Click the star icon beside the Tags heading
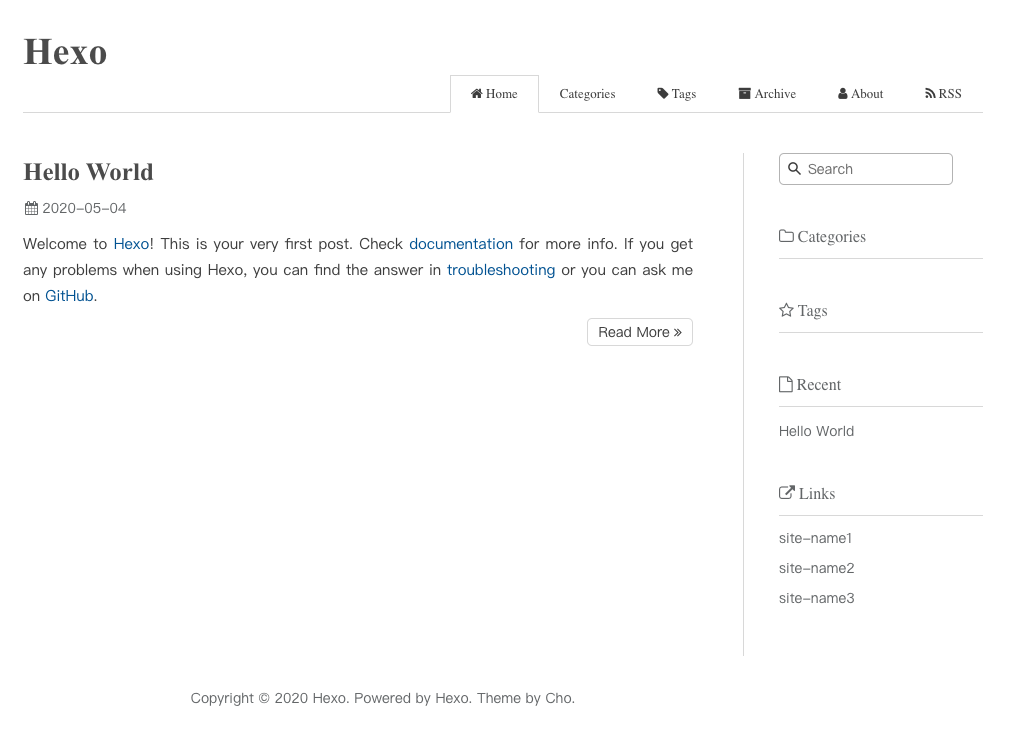1015x732 pixels. click(786, 311)
